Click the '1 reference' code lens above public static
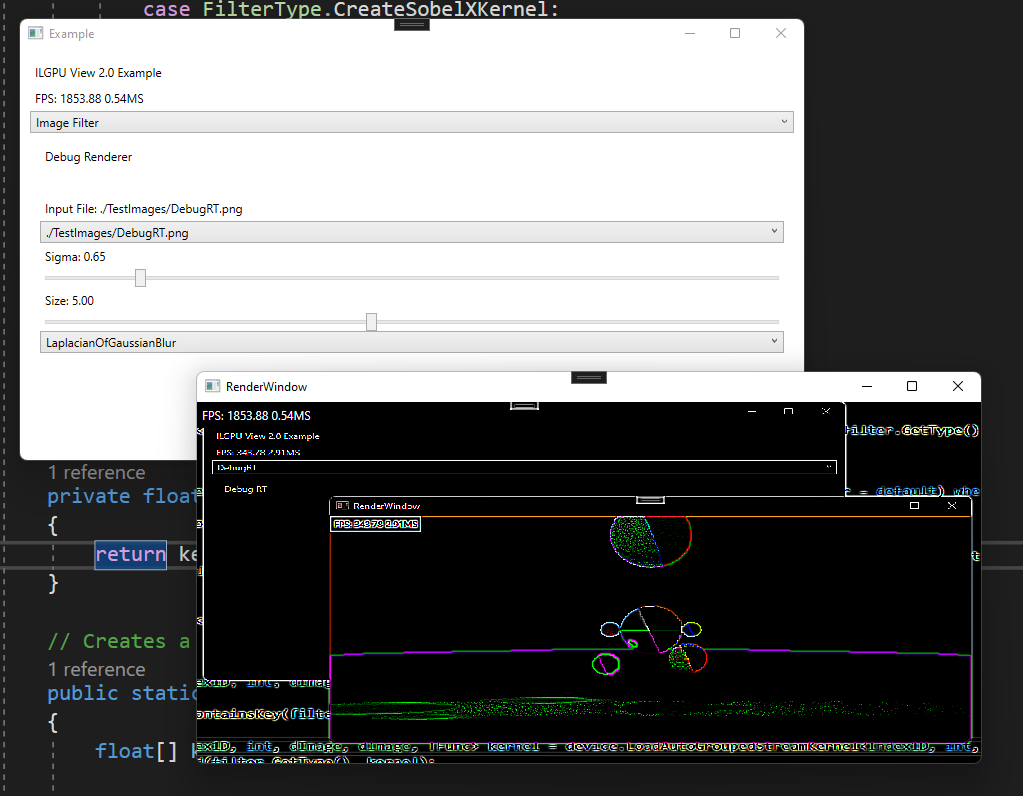 click(x=97, y=669)
